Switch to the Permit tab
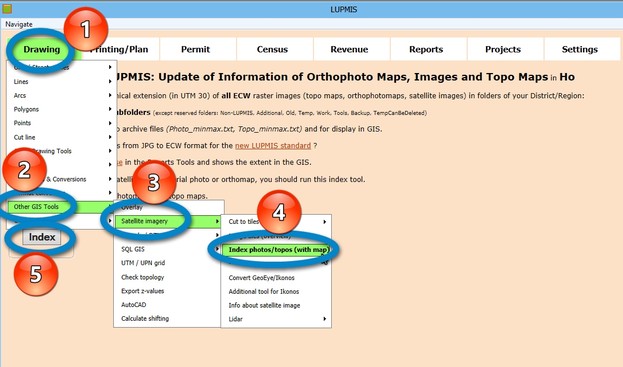 (x=195, y=49)
